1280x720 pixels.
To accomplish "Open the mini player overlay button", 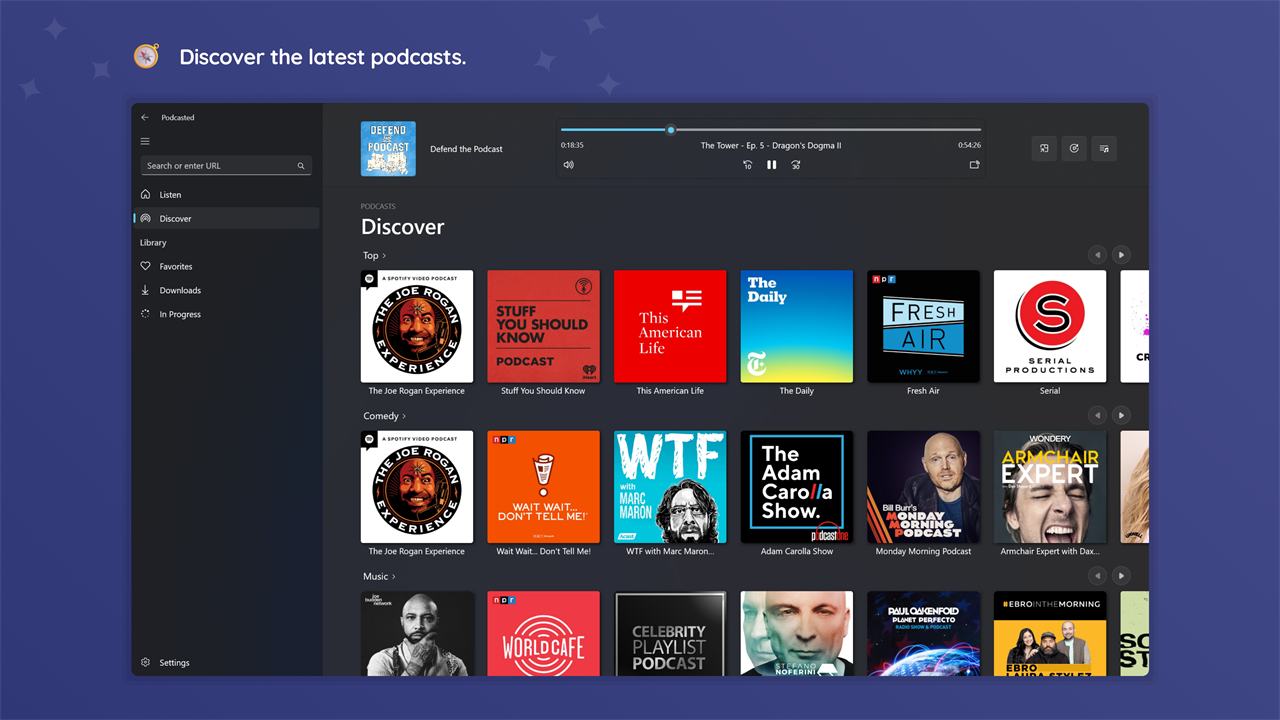I will (x=1044, y=149).
